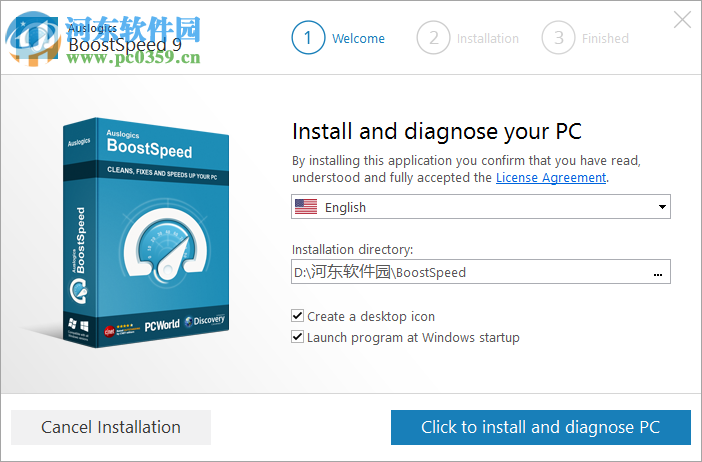Click the 'Installation directory:' label
Screen dimensions: 702x462
[x=352, y=249]
